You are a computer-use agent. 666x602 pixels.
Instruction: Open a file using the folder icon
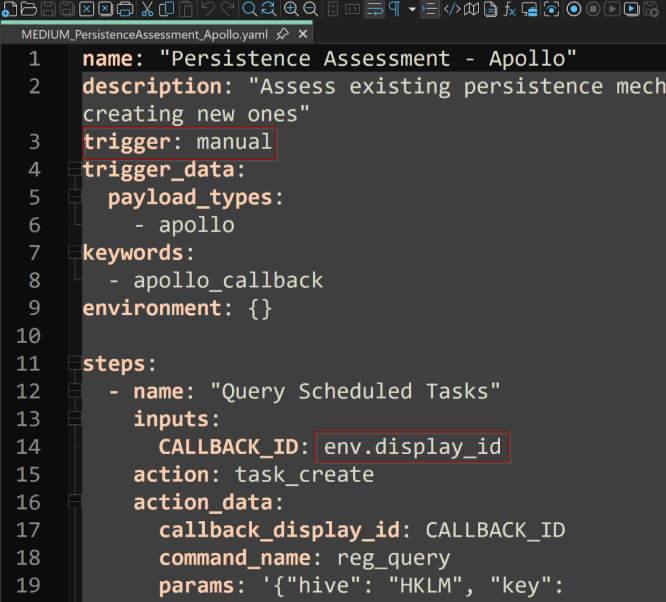click(29, 8)
